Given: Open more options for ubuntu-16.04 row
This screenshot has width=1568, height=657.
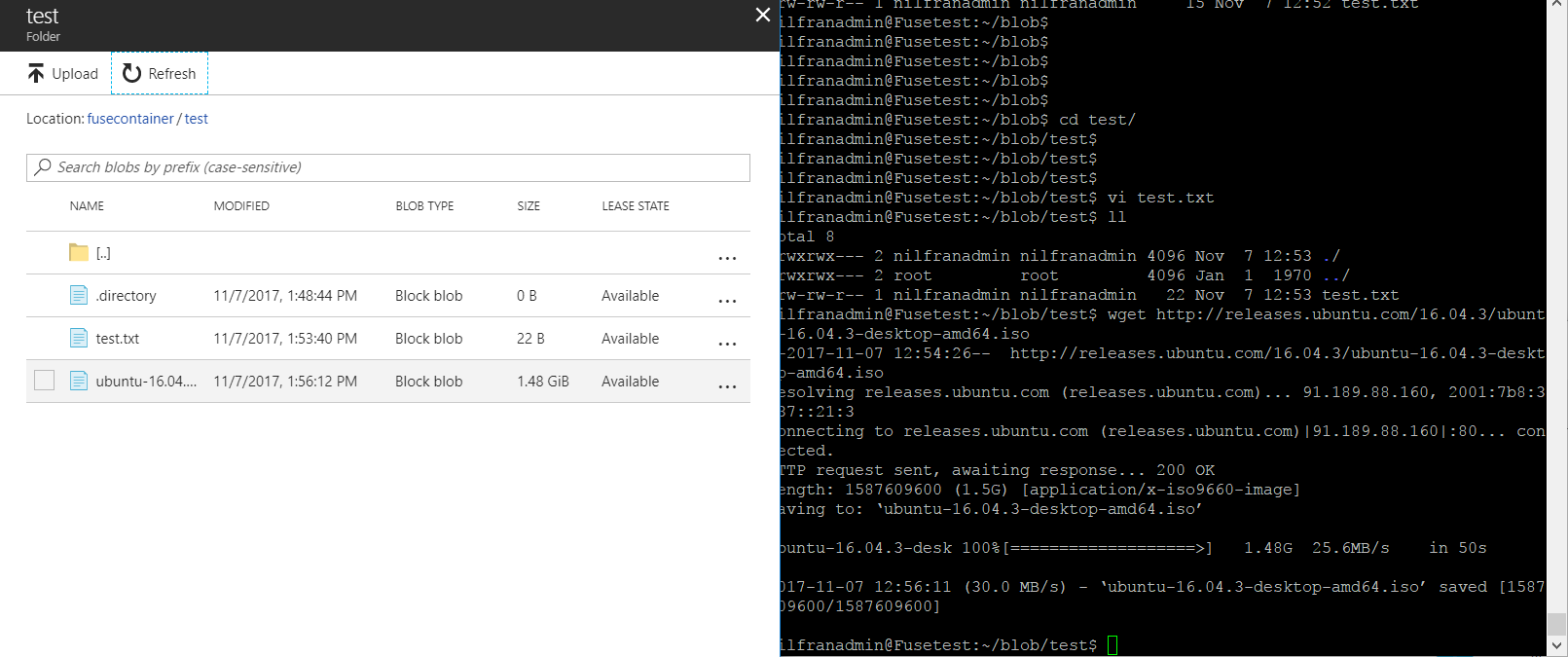Looking at the screenshot, I should 727,386.
